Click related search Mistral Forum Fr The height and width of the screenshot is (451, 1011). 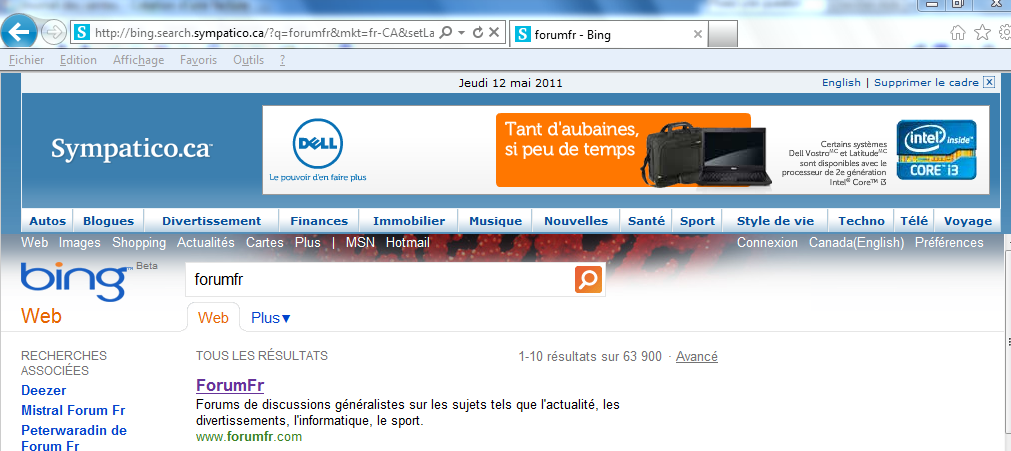(x=74, y=410)
